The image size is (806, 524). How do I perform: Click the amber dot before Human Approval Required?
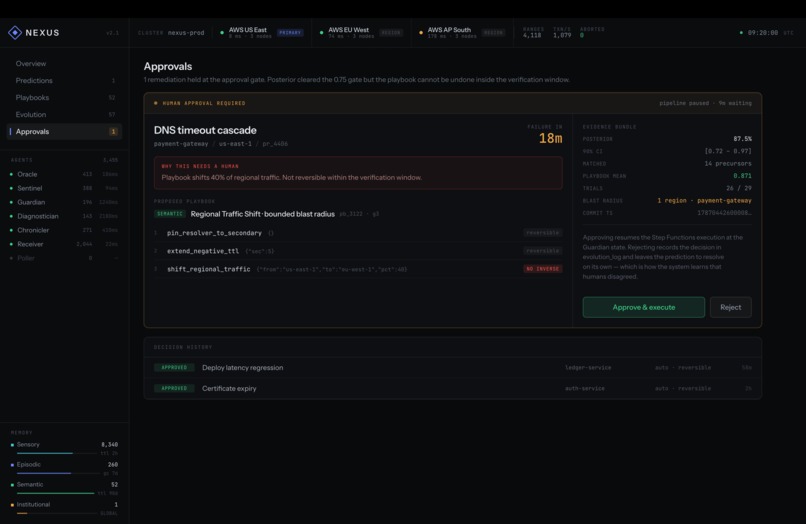click(156, 103)
